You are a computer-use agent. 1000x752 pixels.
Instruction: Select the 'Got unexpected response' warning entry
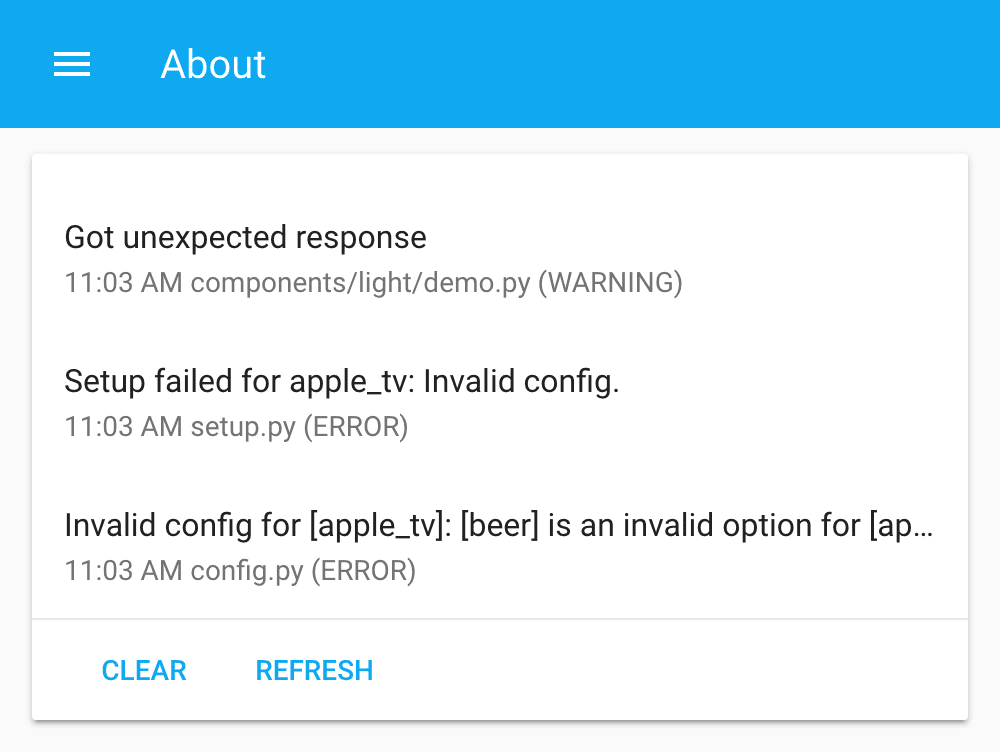[x=245, y=238]
